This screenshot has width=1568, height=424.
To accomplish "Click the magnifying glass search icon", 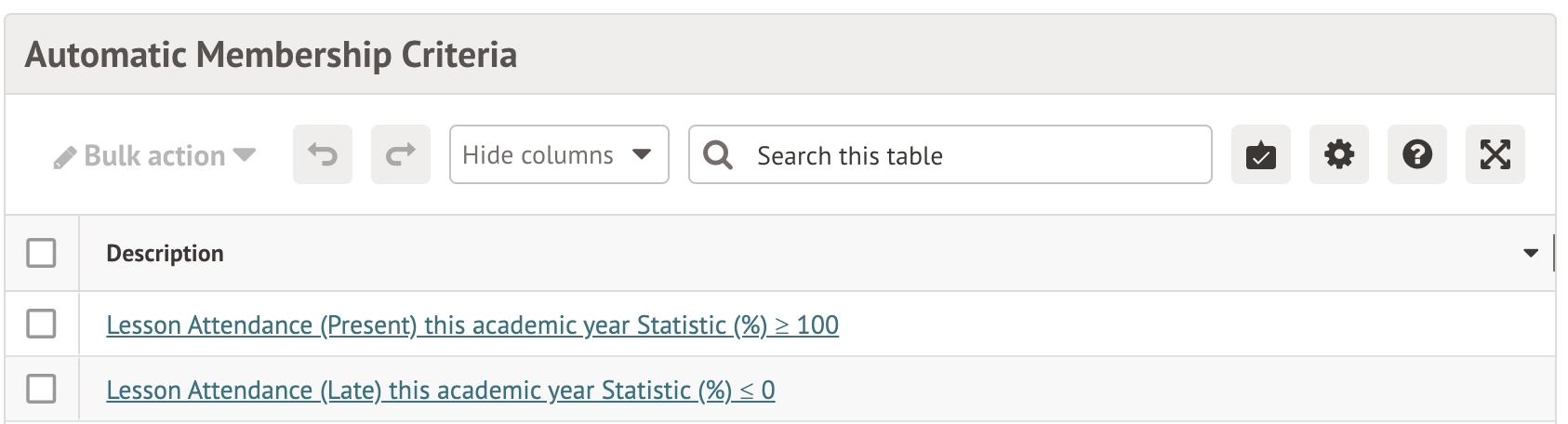I will (718, 154).
